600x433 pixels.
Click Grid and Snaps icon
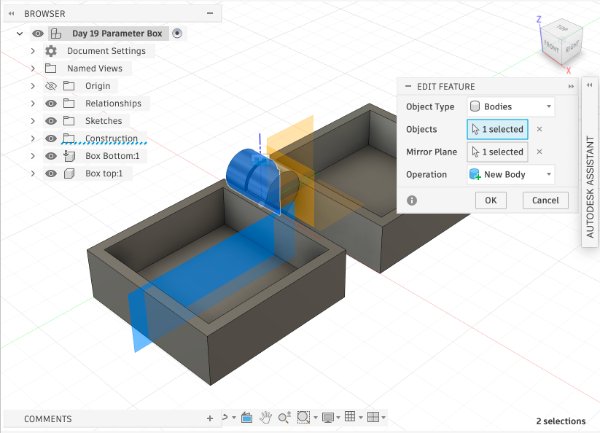click(x=350, y=416)
